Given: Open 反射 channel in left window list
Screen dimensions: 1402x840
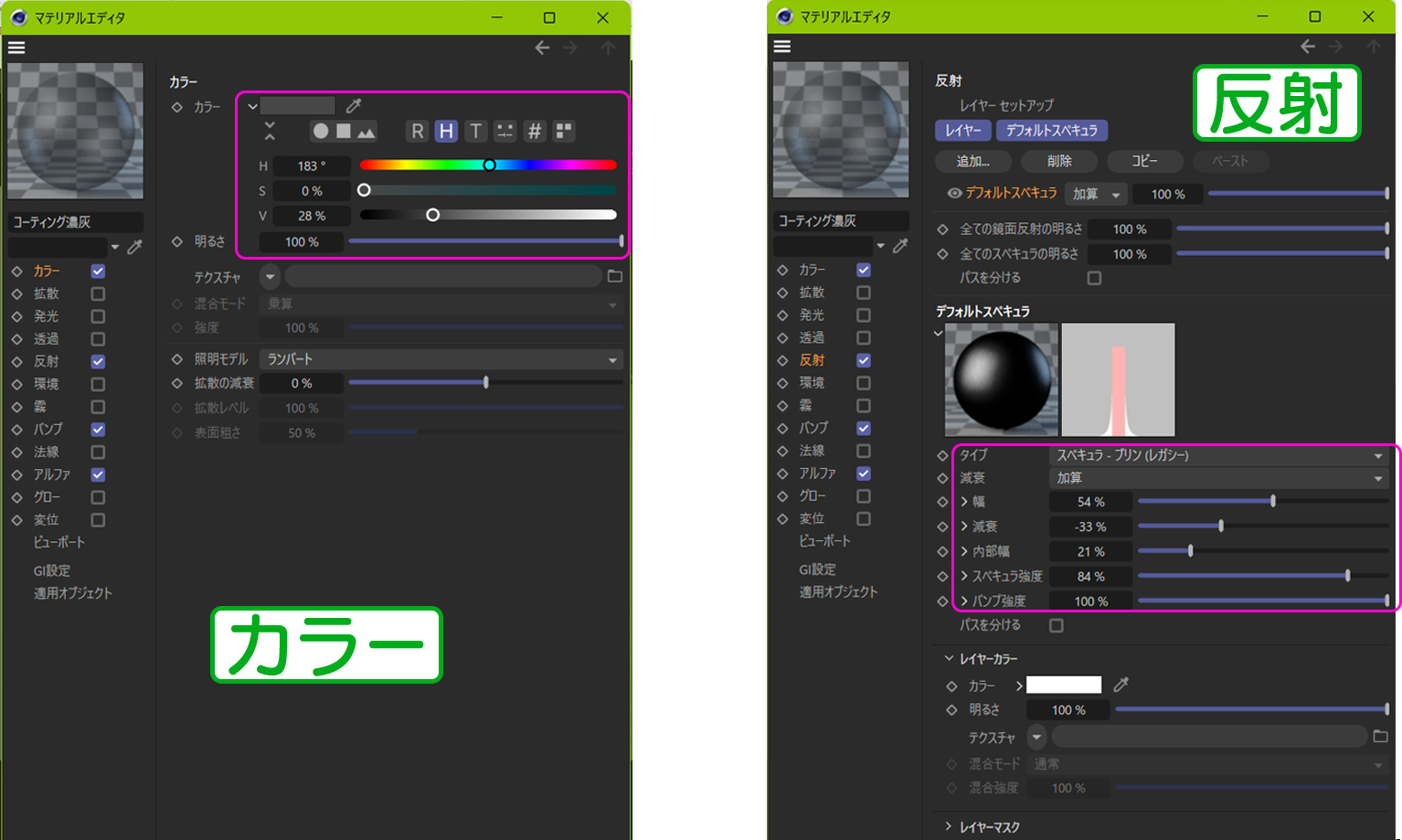Looking at the screenshot, I should 47,362.
